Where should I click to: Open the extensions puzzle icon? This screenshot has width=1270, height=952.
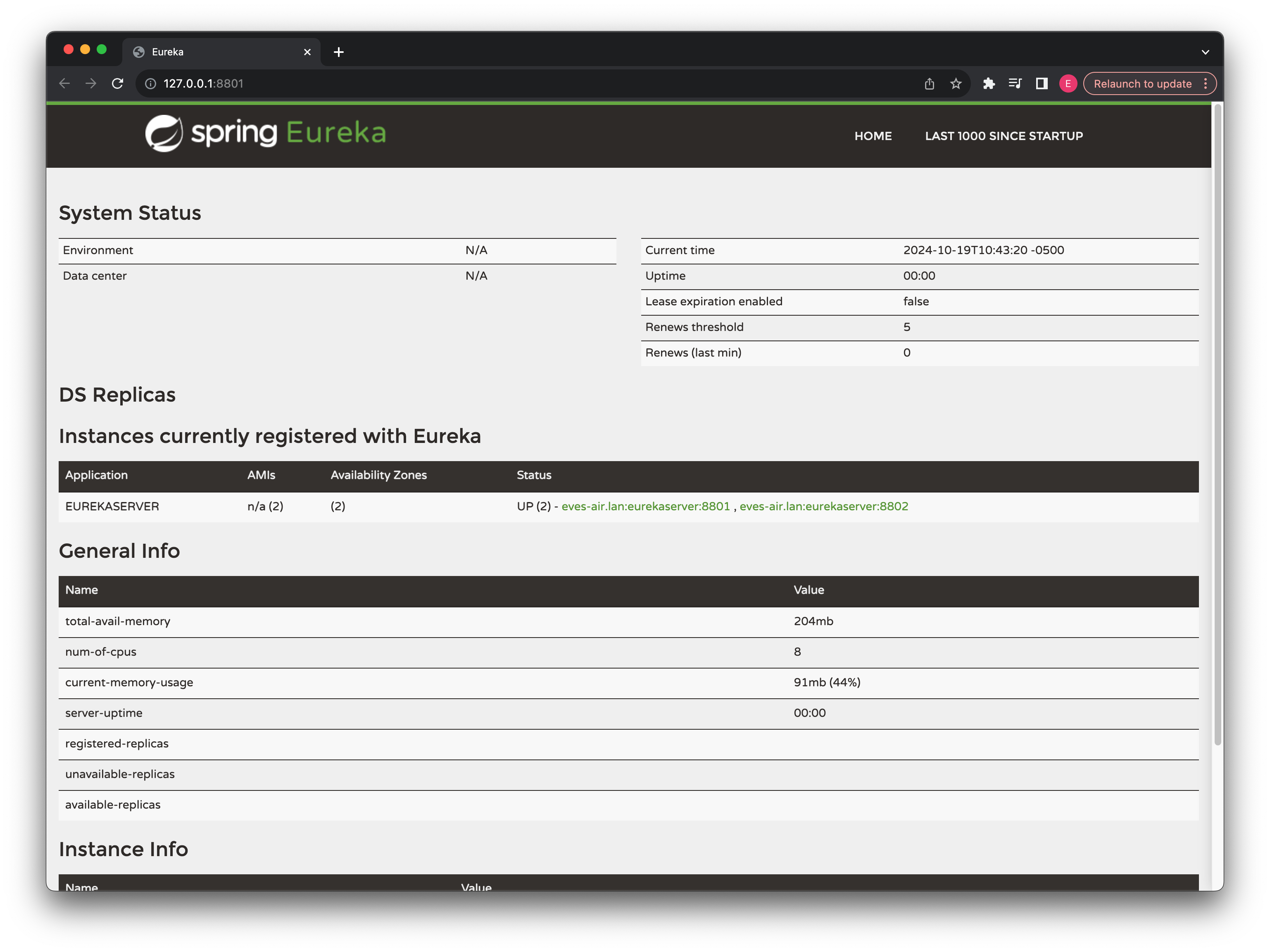(x=989, y=83)
